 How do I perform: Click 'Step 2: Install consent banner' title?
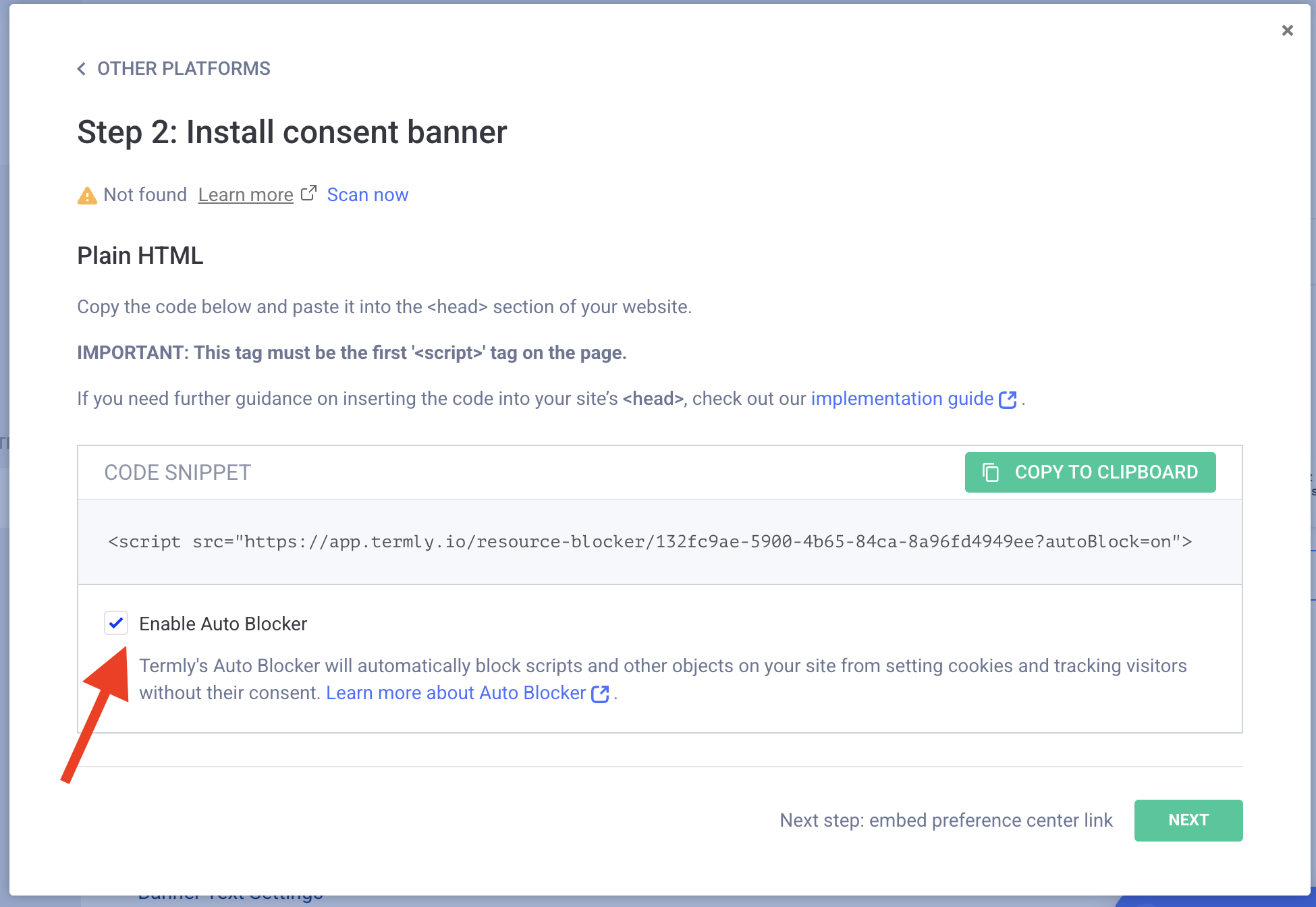(292, 132)
